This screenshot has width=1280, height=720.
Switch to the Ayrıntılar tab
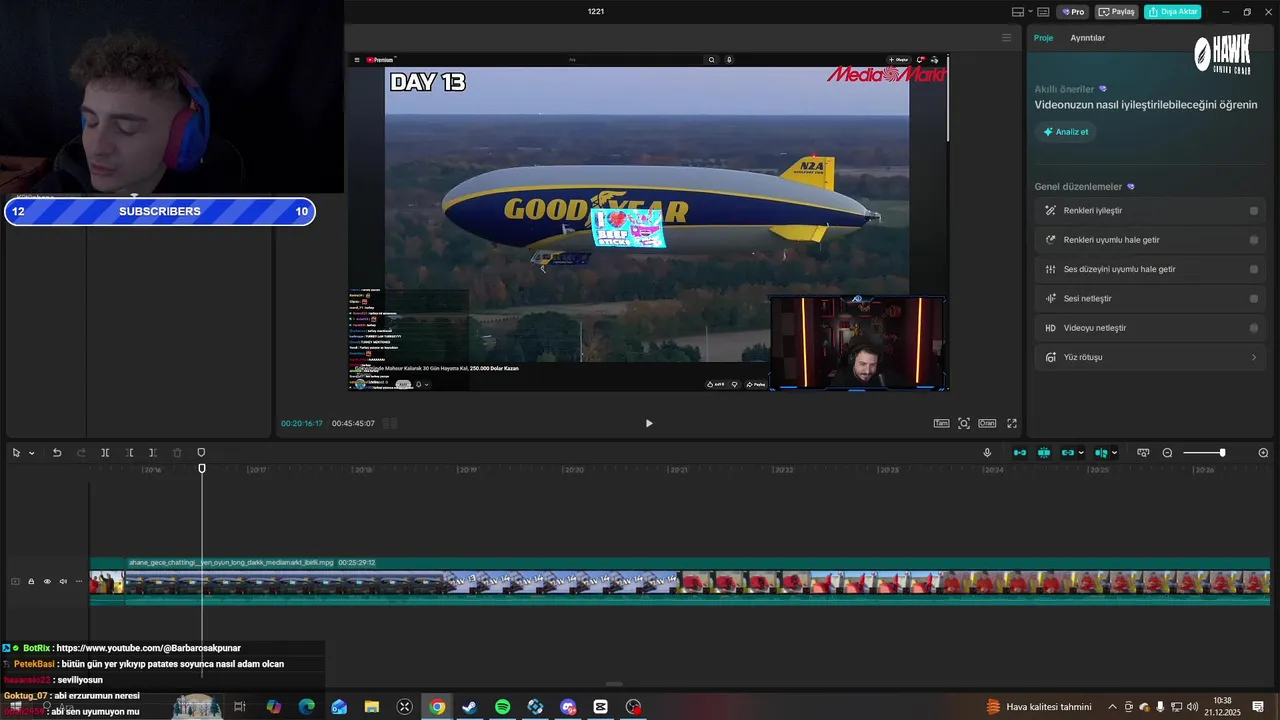1087,38
